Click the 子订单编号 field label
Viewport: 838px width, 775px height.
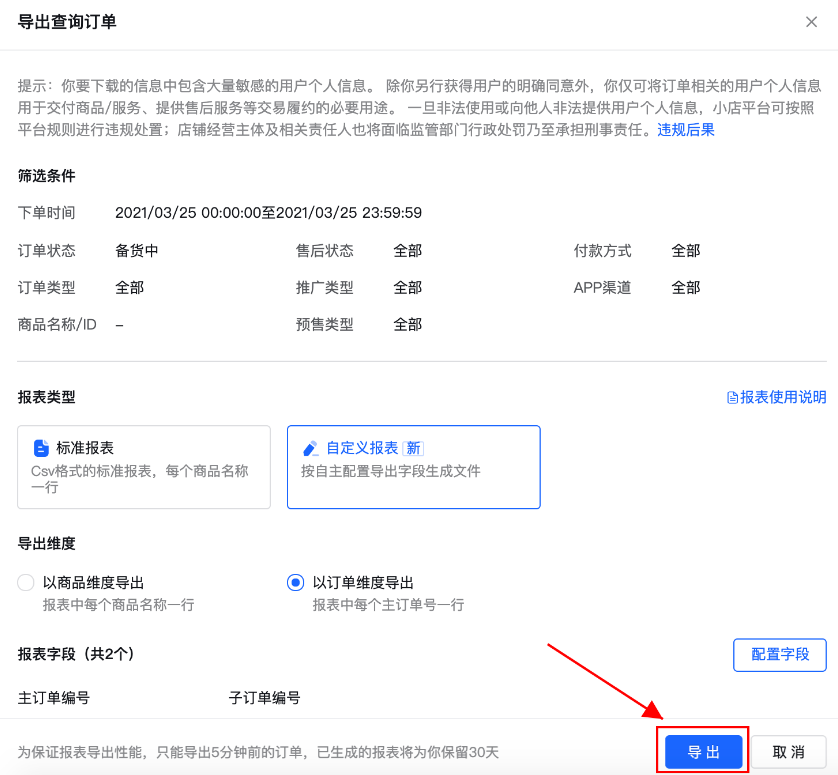click(x=265, y=698)
